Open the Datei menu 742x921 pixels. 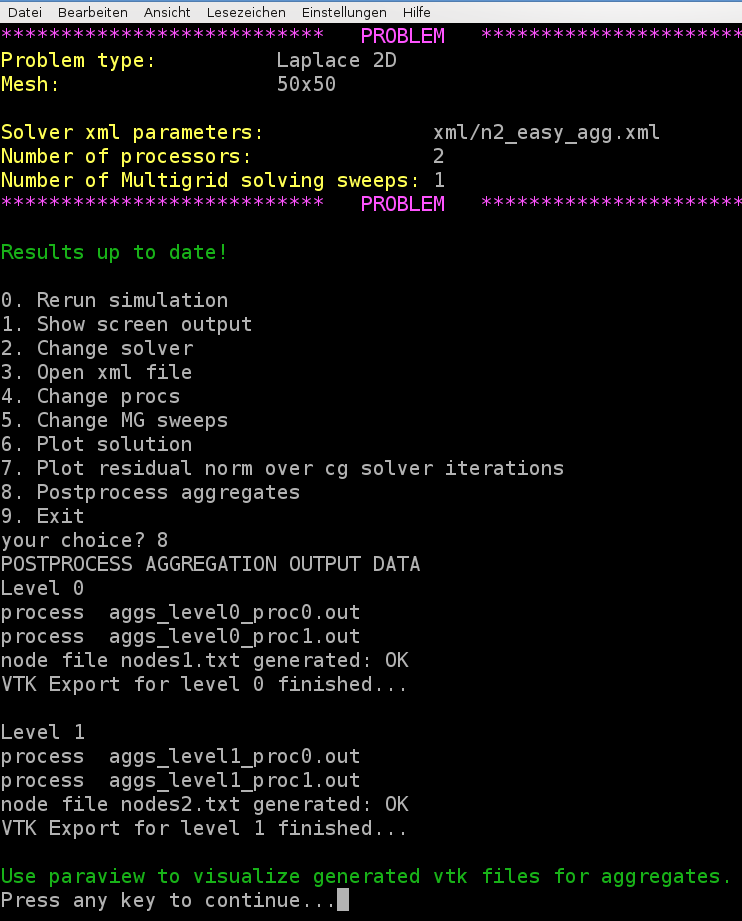(24, 12)
